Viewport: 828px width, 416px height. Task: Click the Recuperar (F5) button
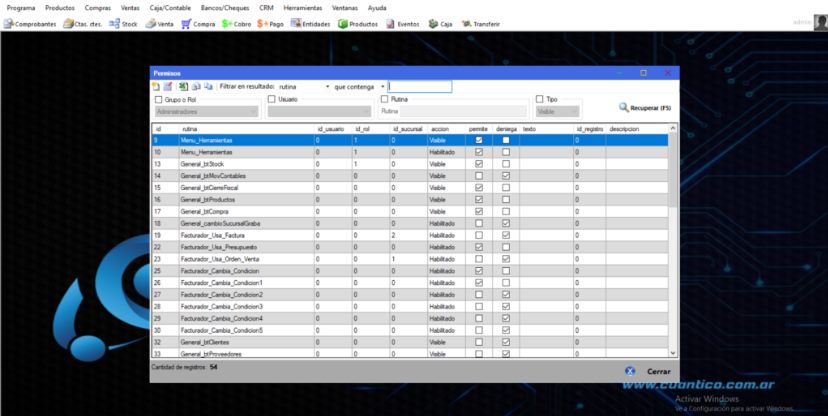click(645, 108)
